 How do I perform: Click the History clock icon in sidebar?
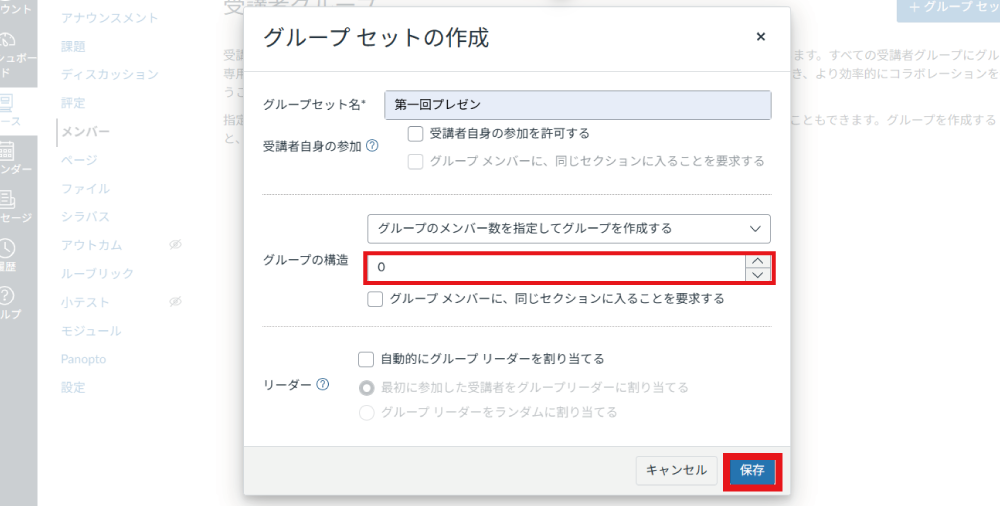point(7,248)
